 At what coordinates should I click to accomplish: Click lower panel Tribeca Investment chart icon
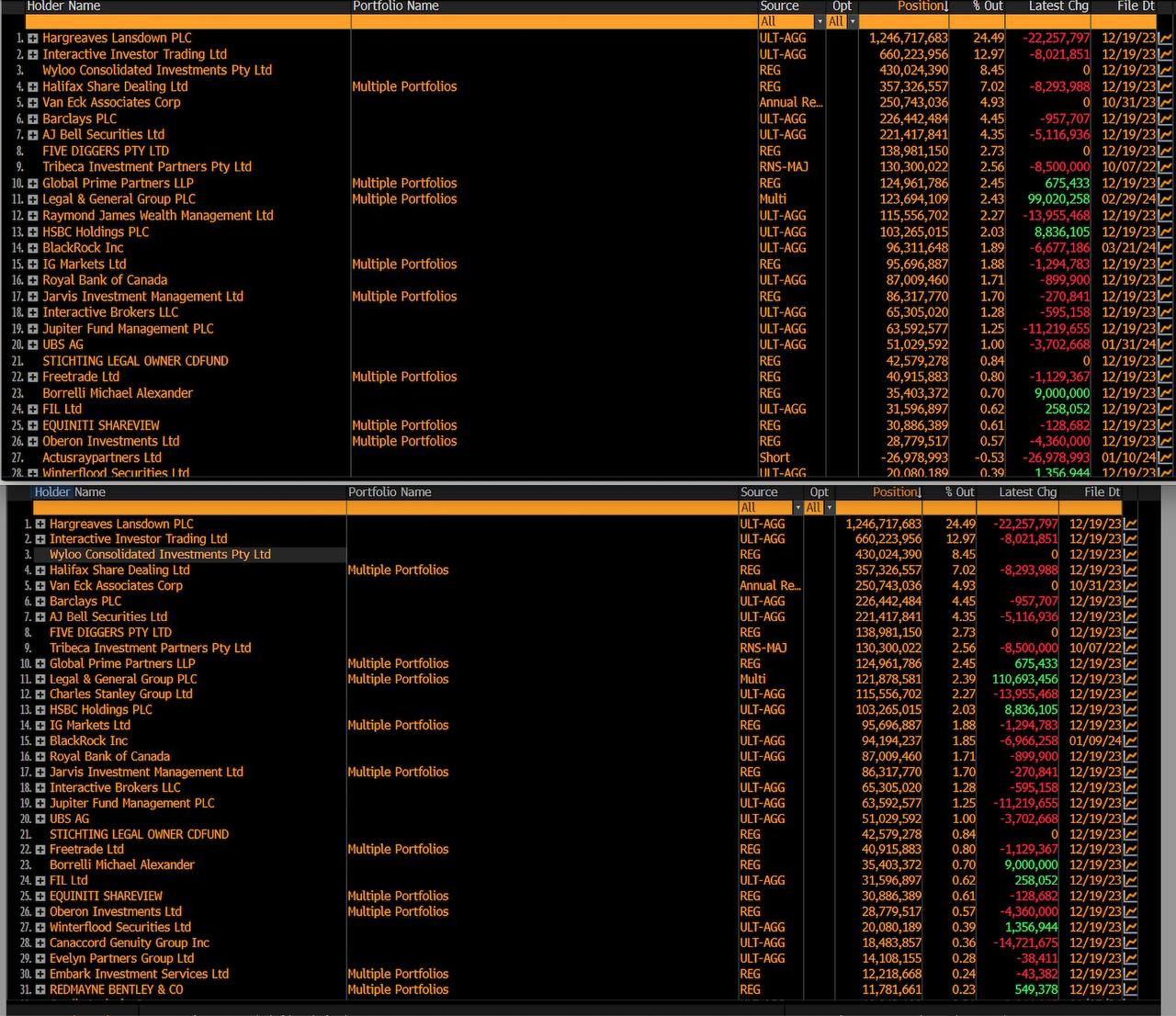click(1130, 649)
